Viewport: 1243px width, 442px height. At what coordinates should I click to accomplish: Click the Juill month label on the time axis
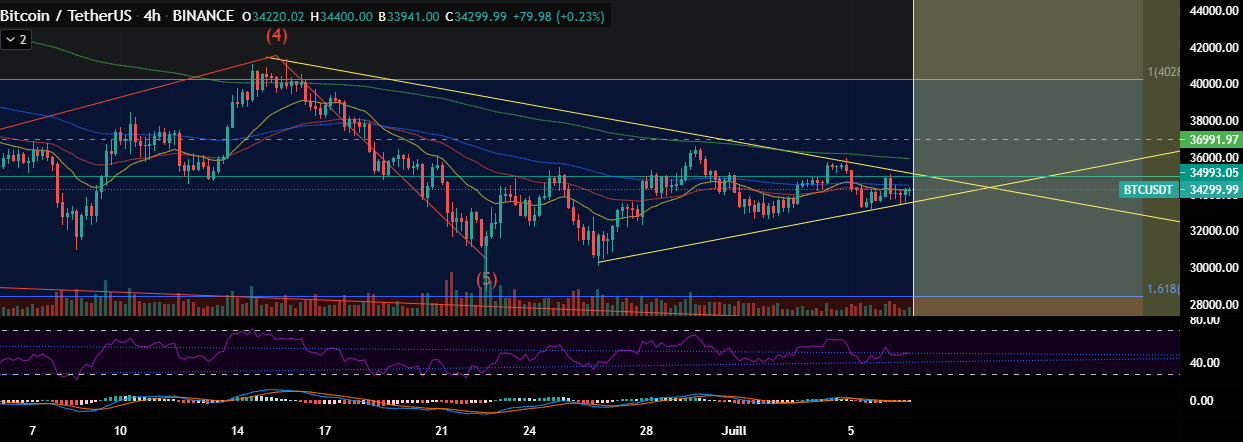[735, 431]
